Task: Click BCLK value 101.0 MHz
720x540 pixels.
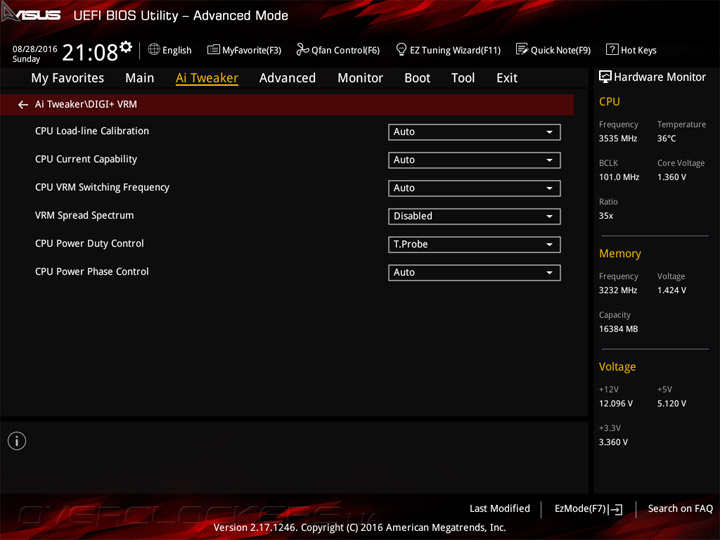Action: tap(619, 177)
